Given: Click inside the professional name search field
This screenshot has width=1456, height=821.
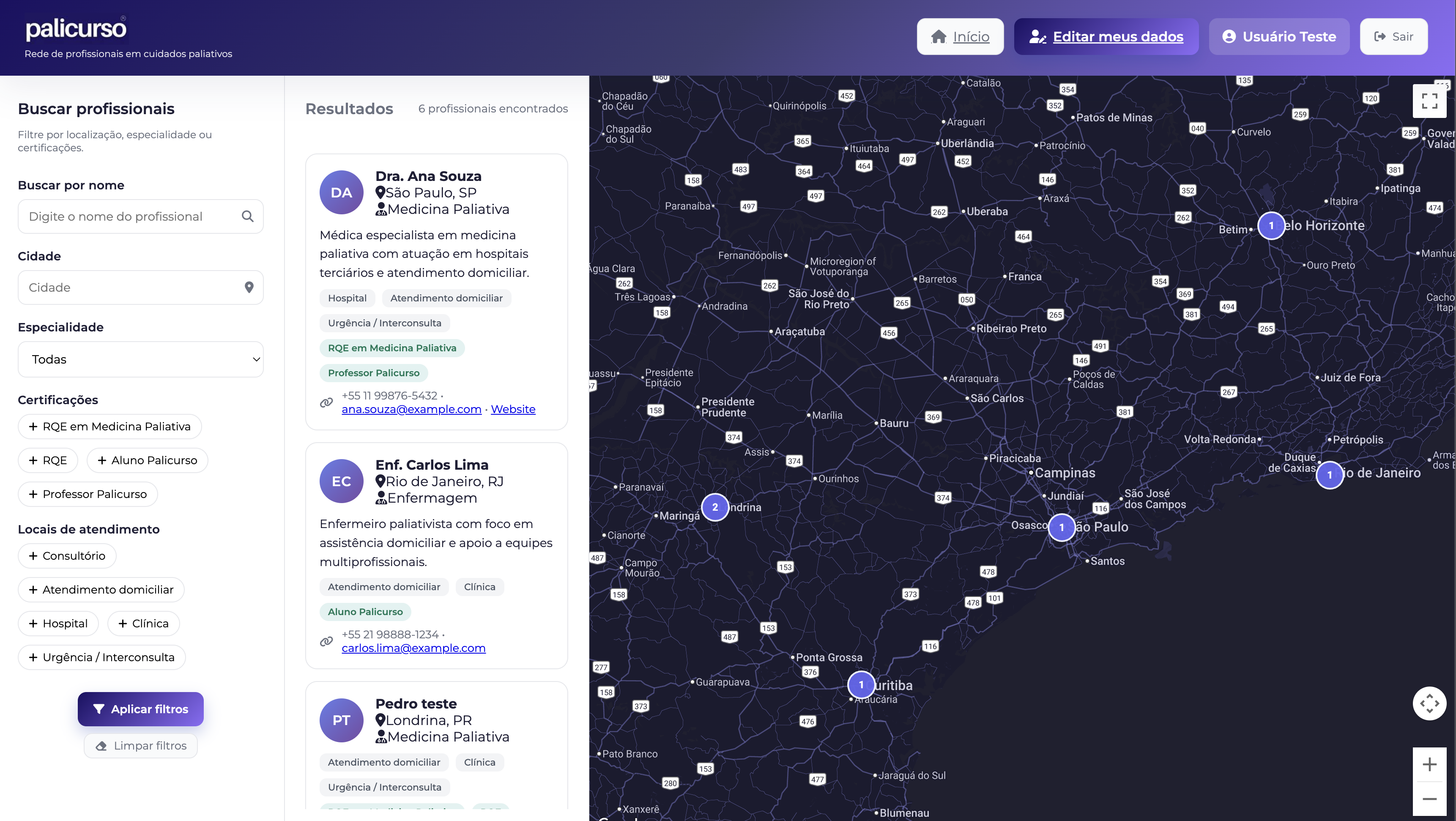Looking at the screenshot, I should tap(130, 216).
